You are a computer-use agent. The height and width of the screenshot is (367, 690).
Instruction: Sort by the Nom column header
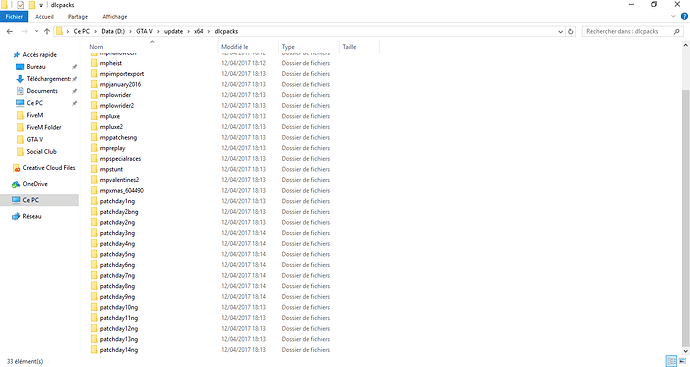coord(96,47)
